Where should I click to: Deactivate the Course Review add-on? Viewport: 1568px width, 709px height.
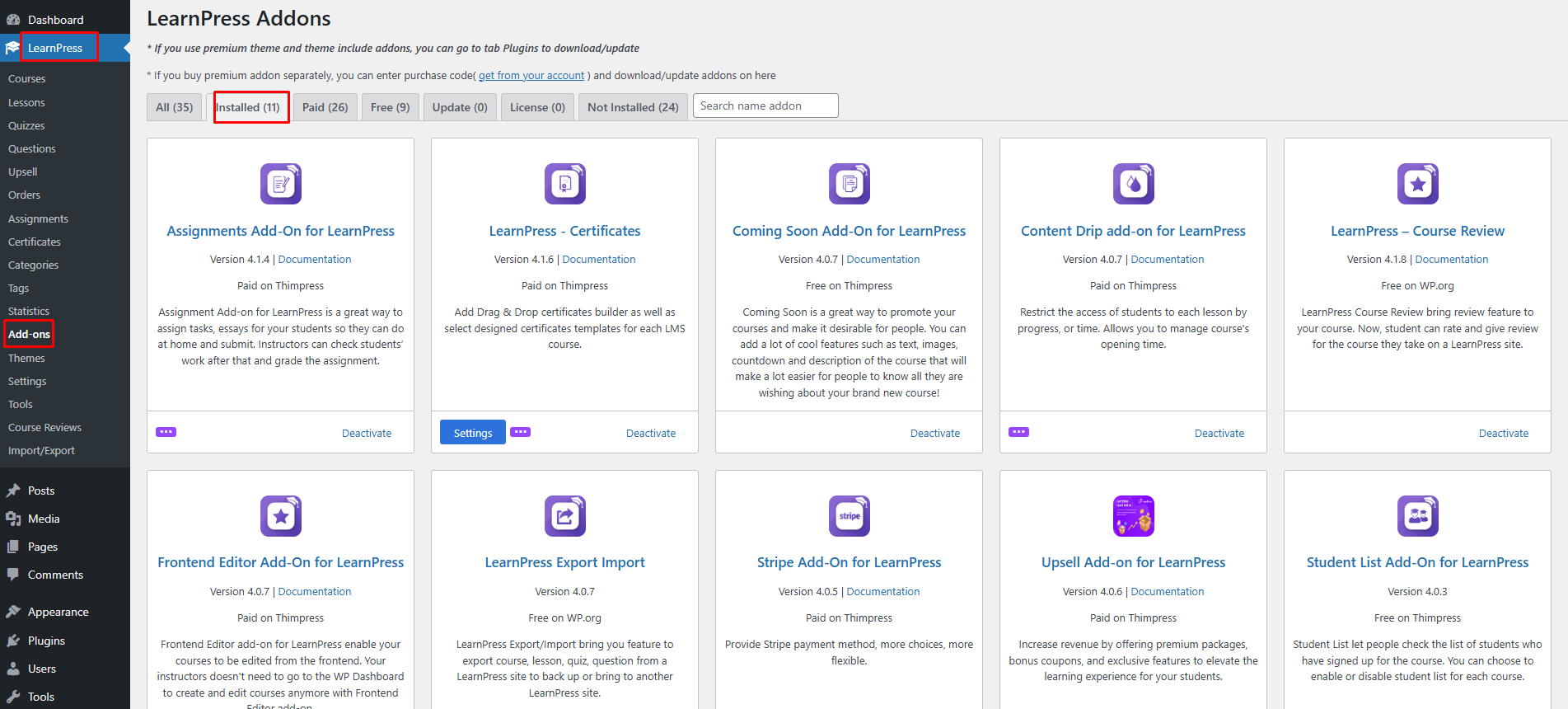(1504, 433)
